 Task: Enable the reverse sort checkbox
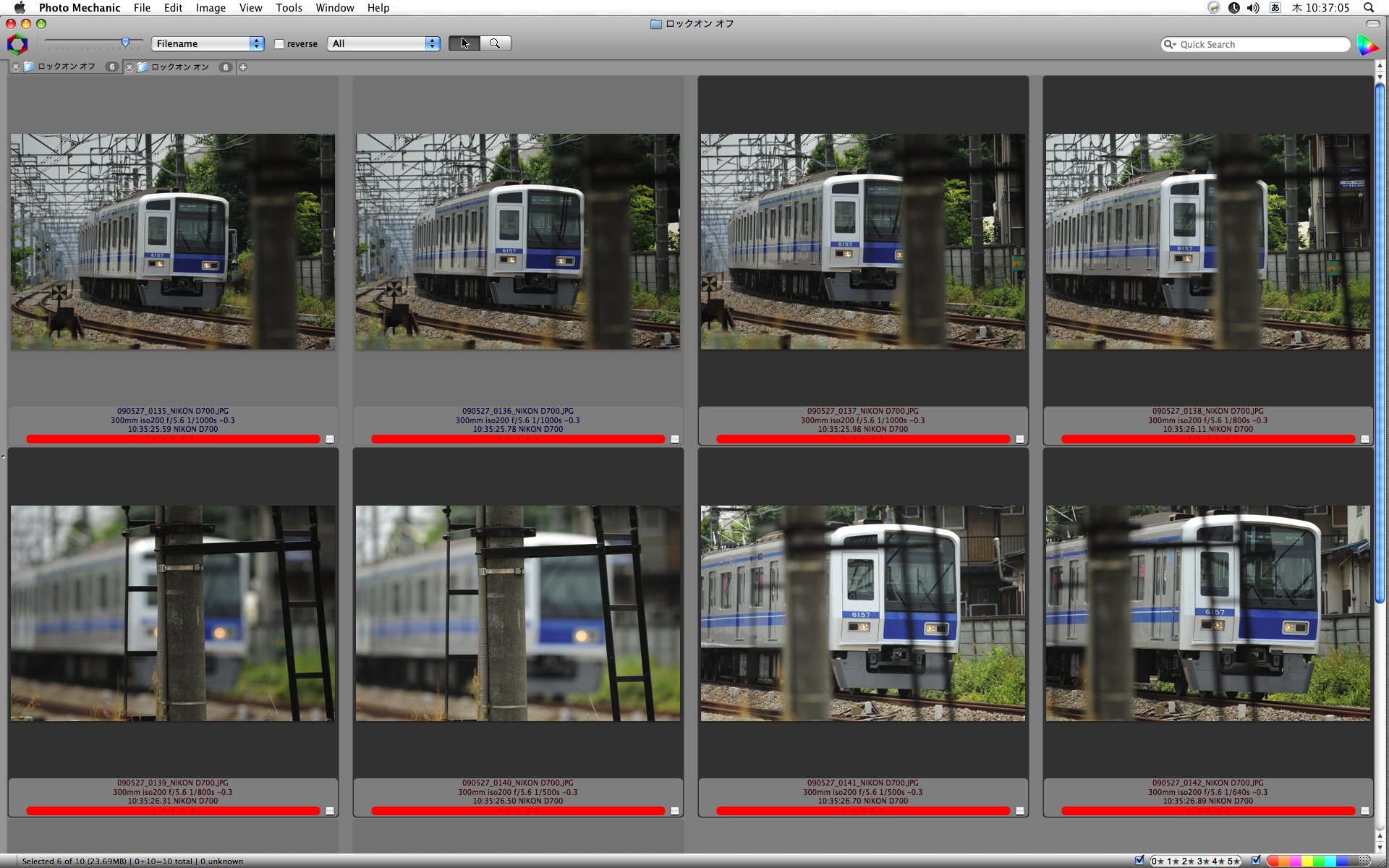279,44
